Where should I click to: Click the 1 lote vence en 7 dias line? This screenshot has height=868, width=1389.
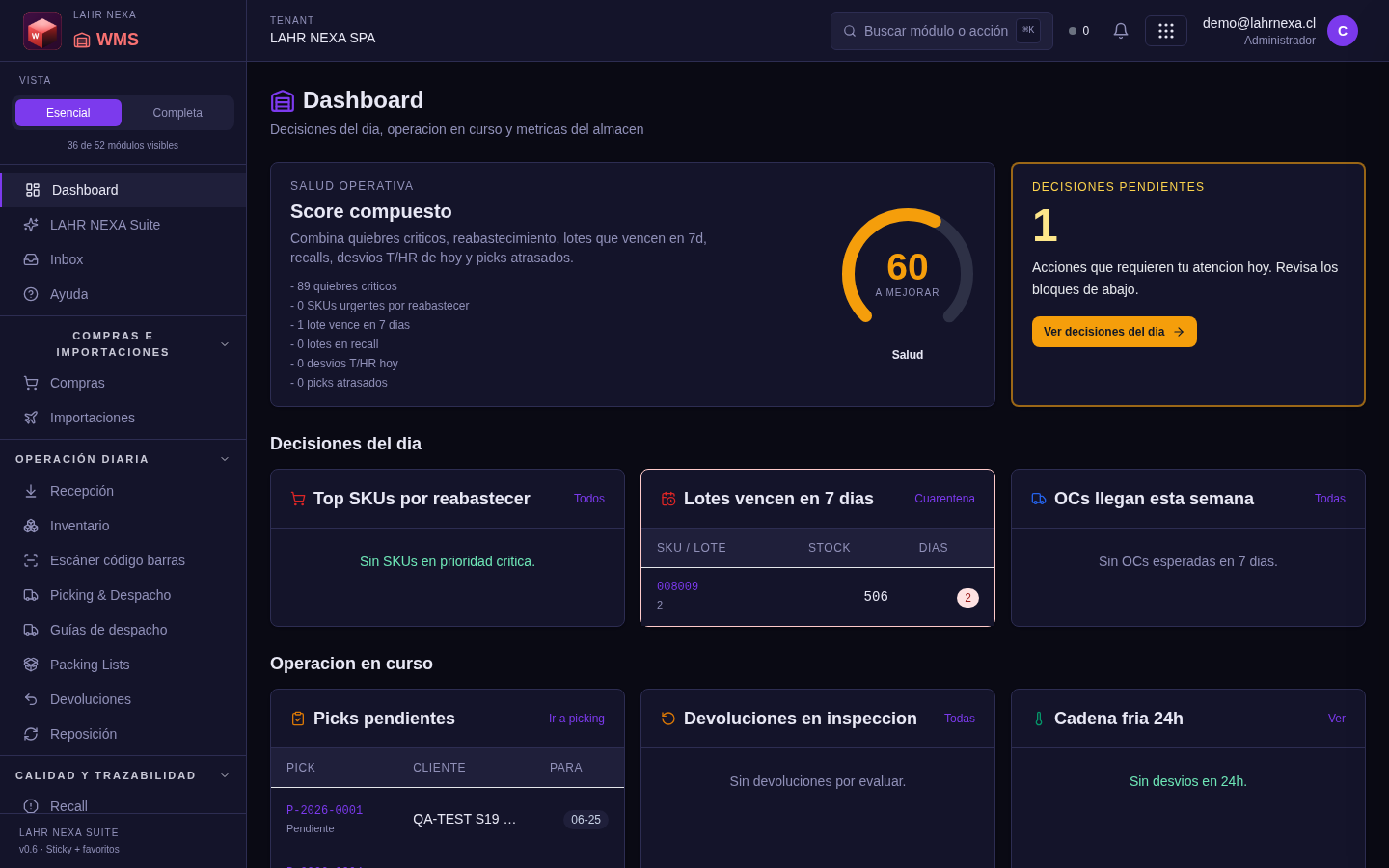pos(350,325)
